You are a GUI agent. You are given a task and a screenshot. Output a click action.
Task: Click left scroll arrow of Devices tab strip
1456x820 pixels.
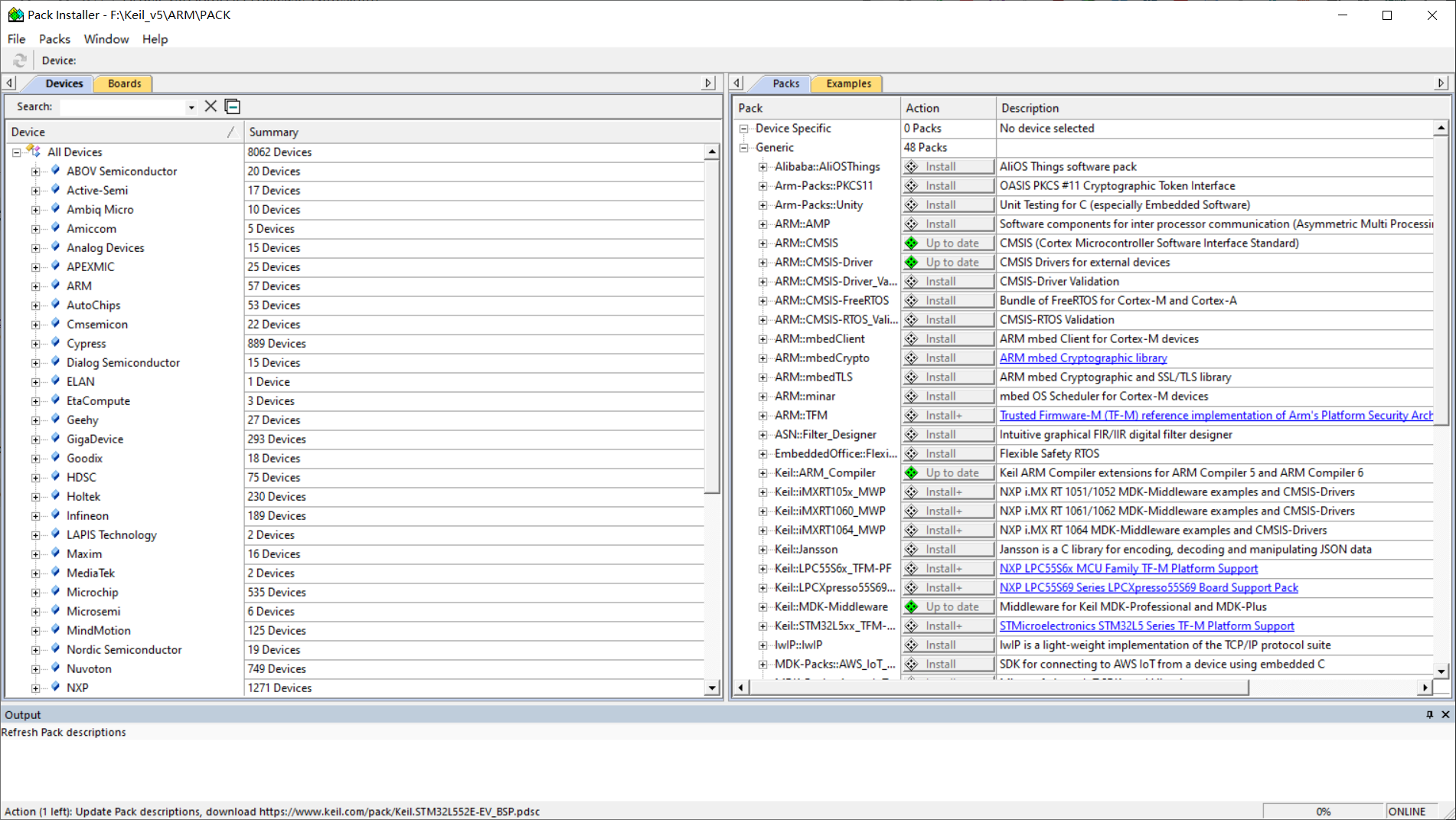9,83
